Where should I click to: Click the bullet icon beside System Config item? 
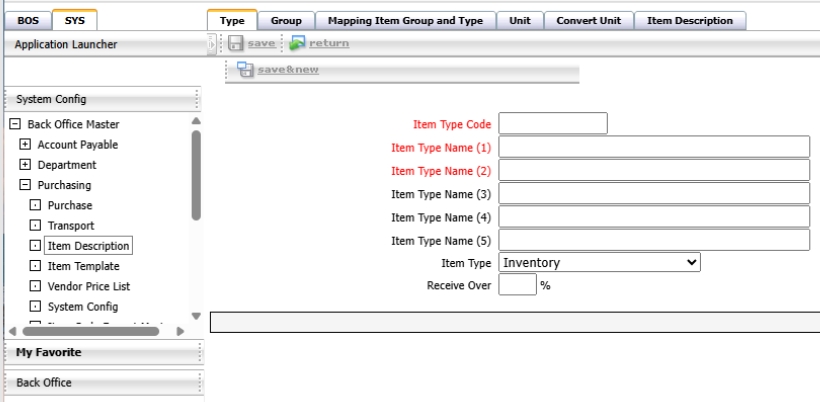pyautogui.click(x=35, y=307)
